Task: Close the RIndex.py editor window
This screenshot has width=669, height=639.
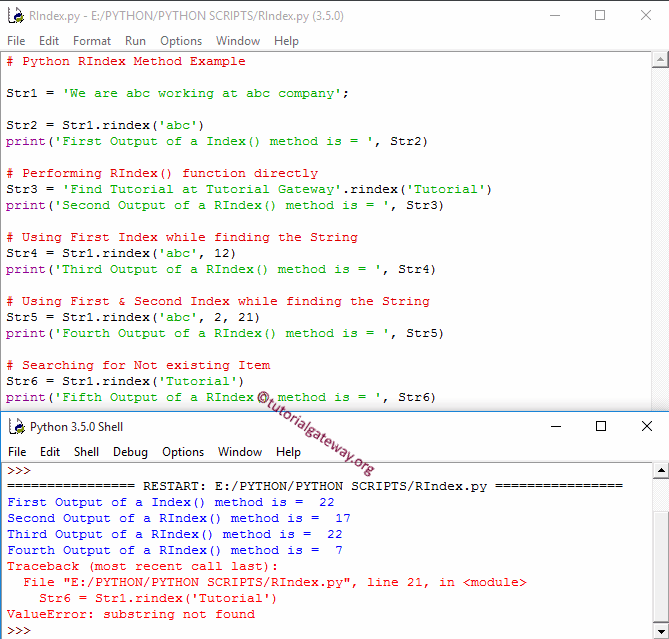Action: (646, 15)
